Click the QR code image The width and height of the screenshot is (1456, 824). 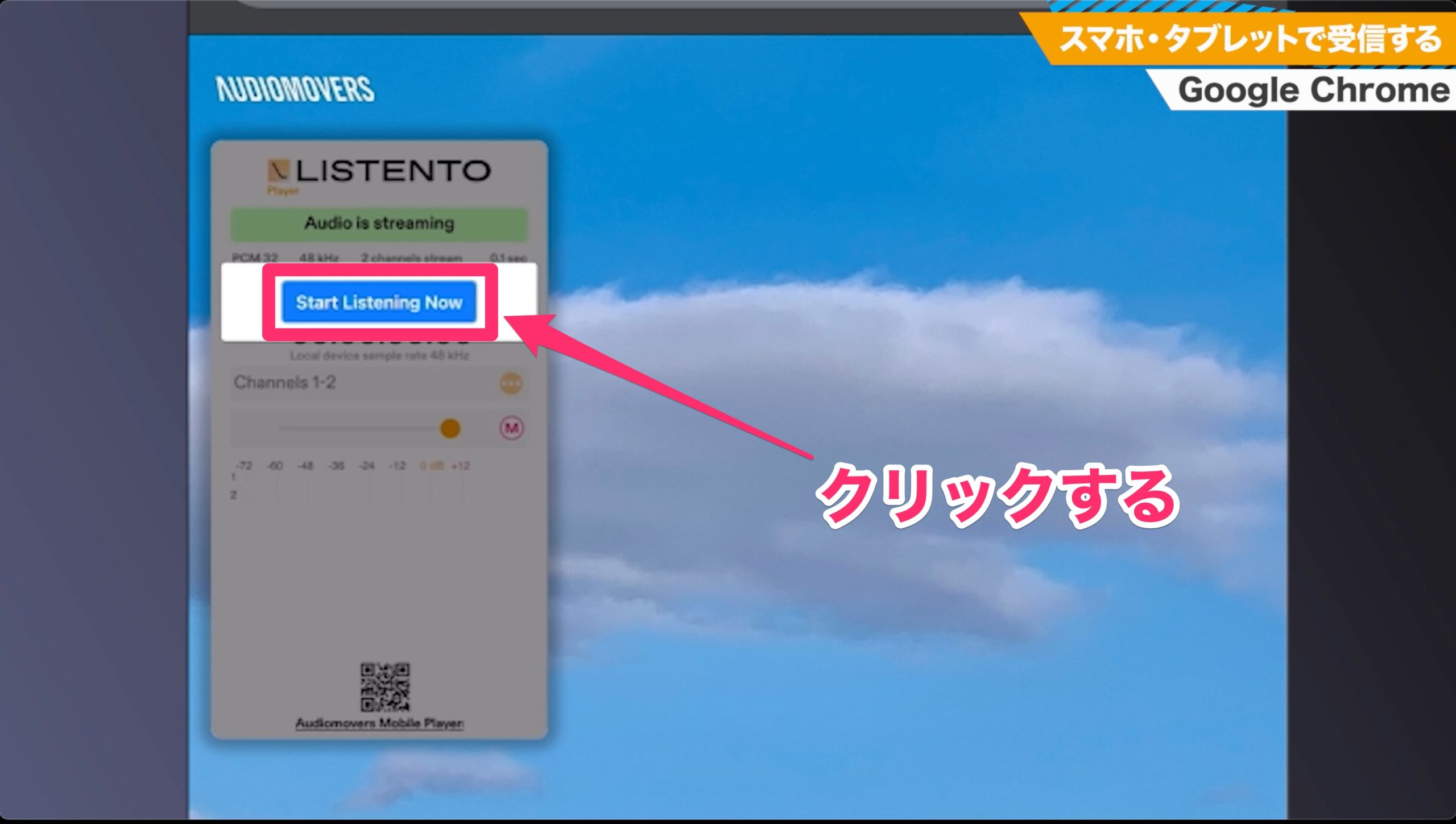point(384,687)
